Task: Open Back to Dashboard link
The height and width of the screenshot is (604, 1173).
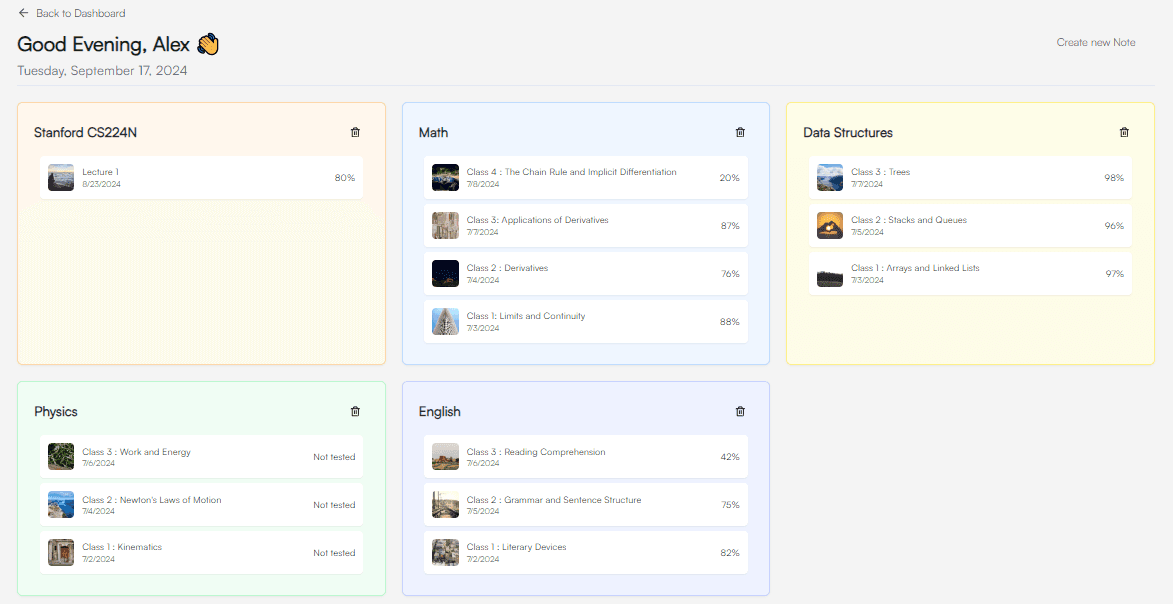Action: click(x=80, y=13)
